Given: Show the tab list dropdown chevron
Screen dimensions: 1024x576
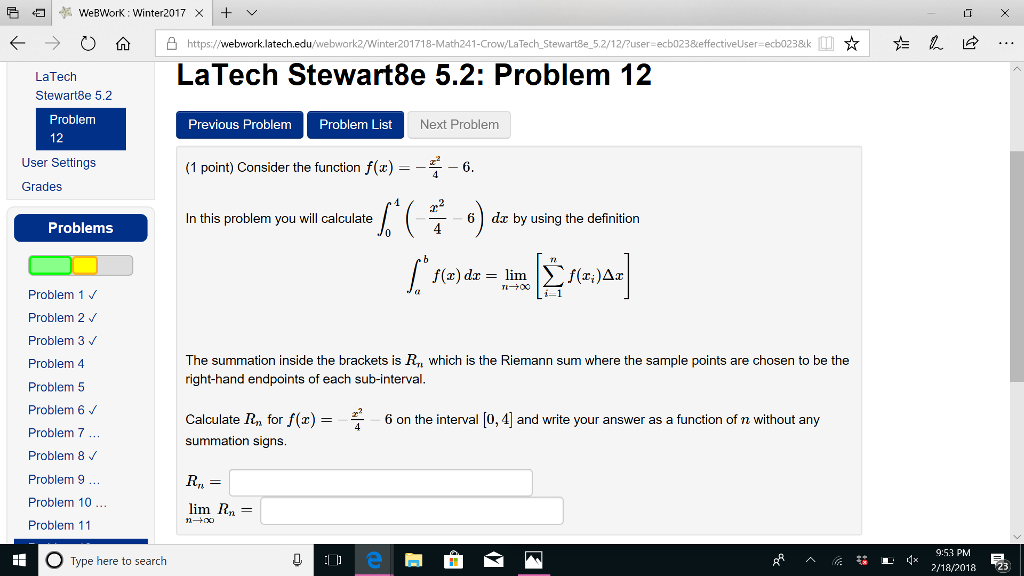Looking at the screenshot, I should [252, 13].
